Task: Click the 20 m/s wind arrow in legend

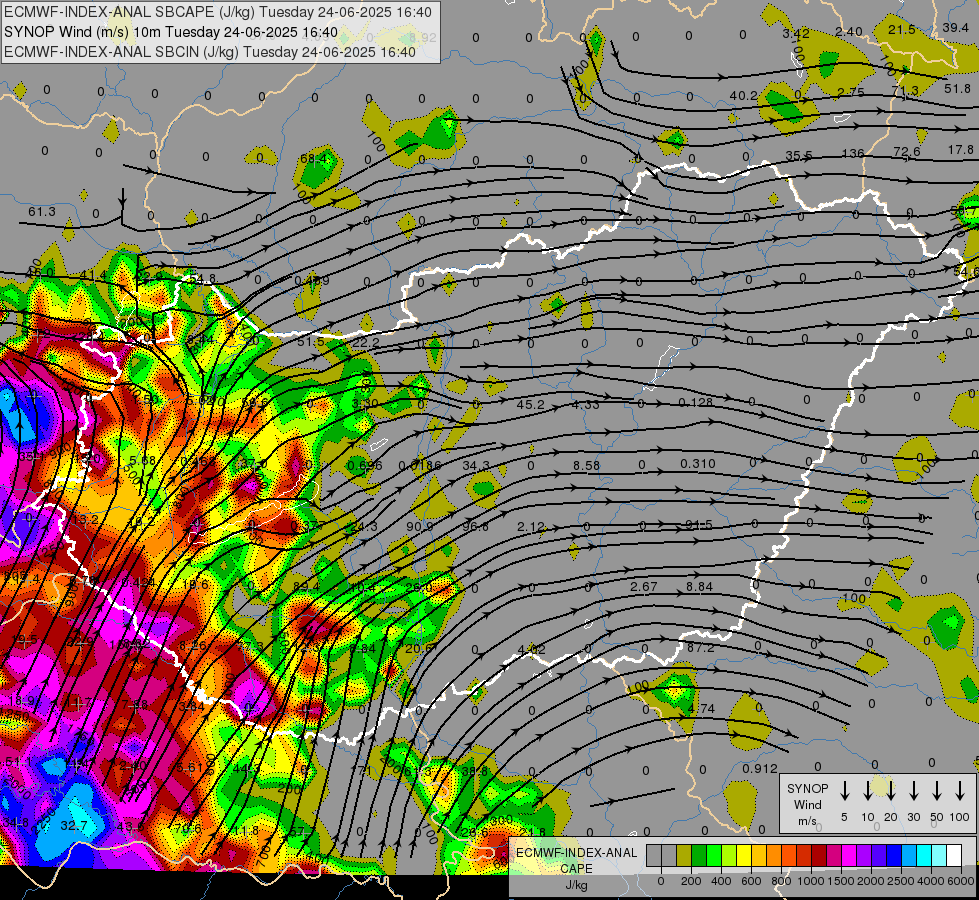Action: click(x=891, y=791)
